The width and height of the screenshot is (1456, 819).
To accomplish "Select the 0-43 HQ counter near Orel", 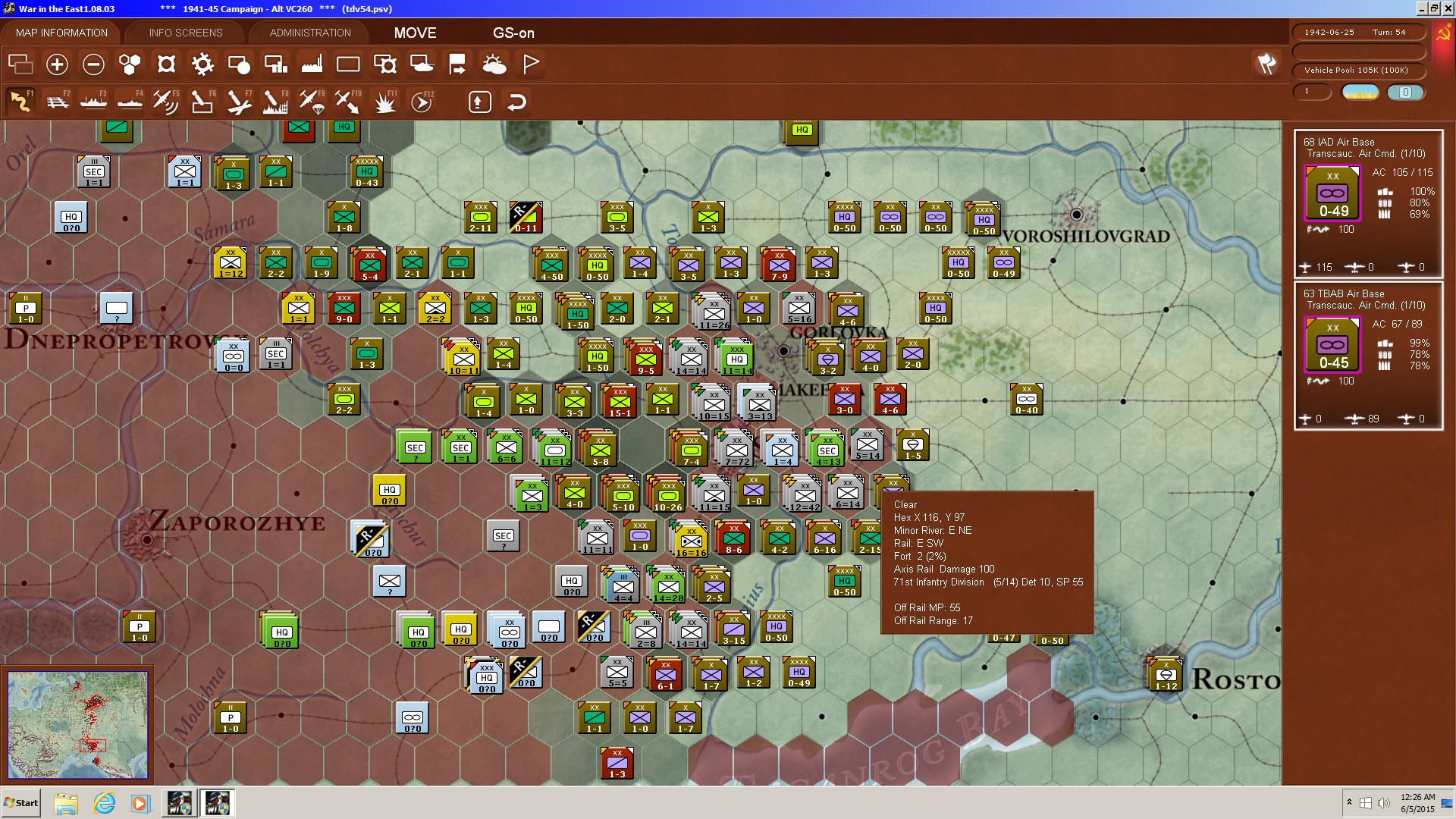I will point(367,172).
